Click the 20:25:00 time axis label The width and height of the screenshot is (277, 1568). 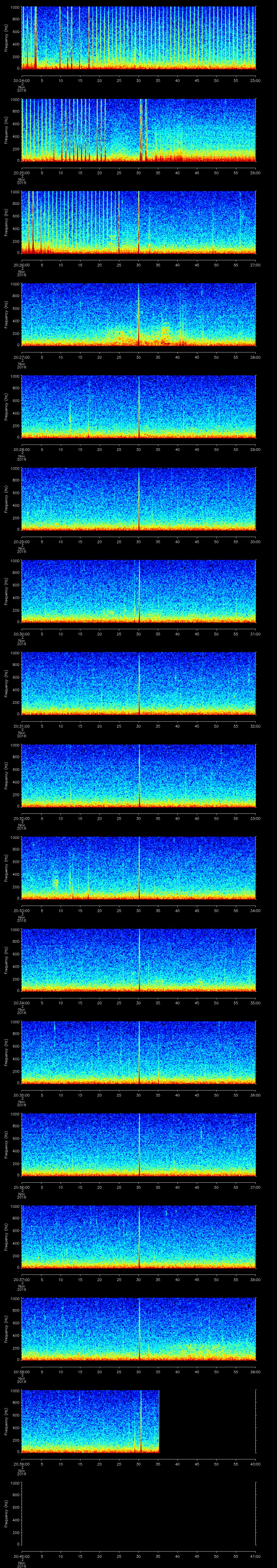pos(22,173)
